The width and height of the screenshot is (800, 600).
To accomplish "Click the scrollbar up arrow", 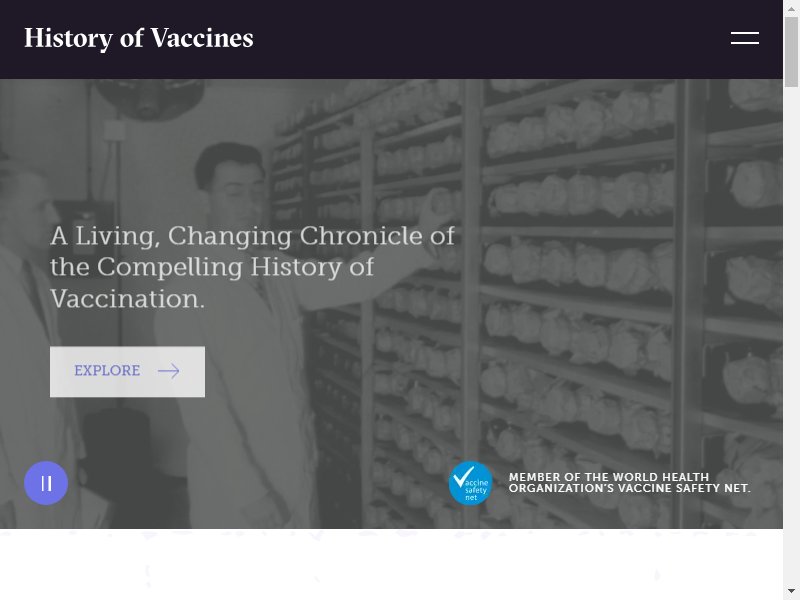I will pyautogui.click(x=791, y=8).
